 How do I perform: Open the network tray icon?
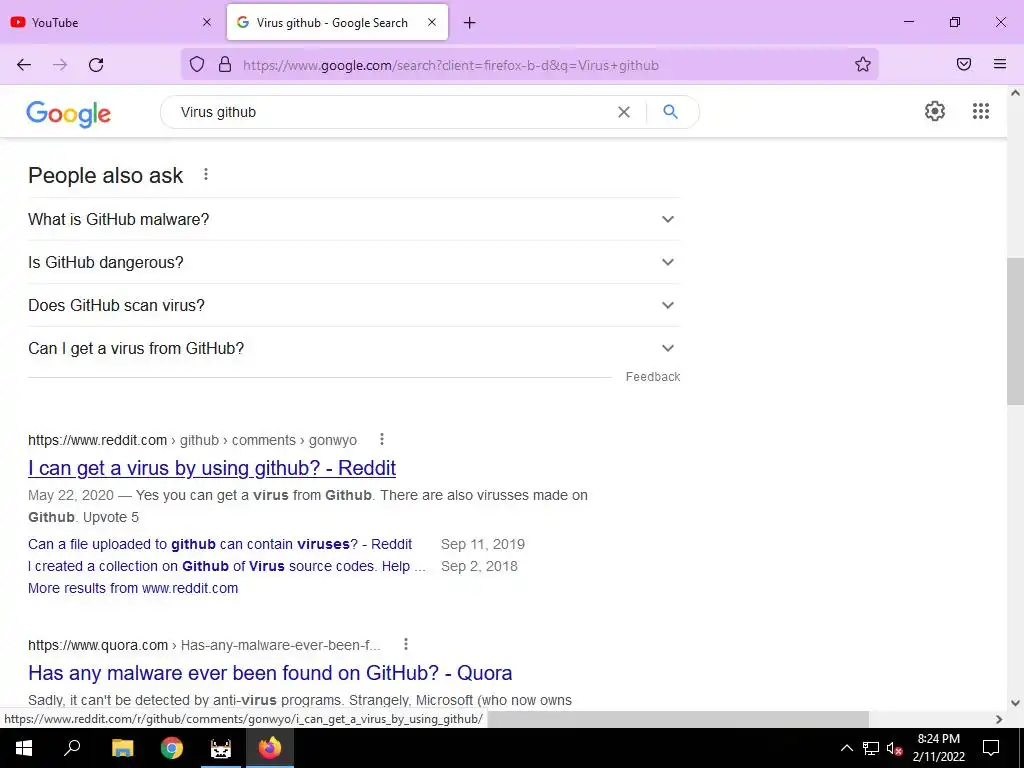pyautogui.click(x=871, y=748)
